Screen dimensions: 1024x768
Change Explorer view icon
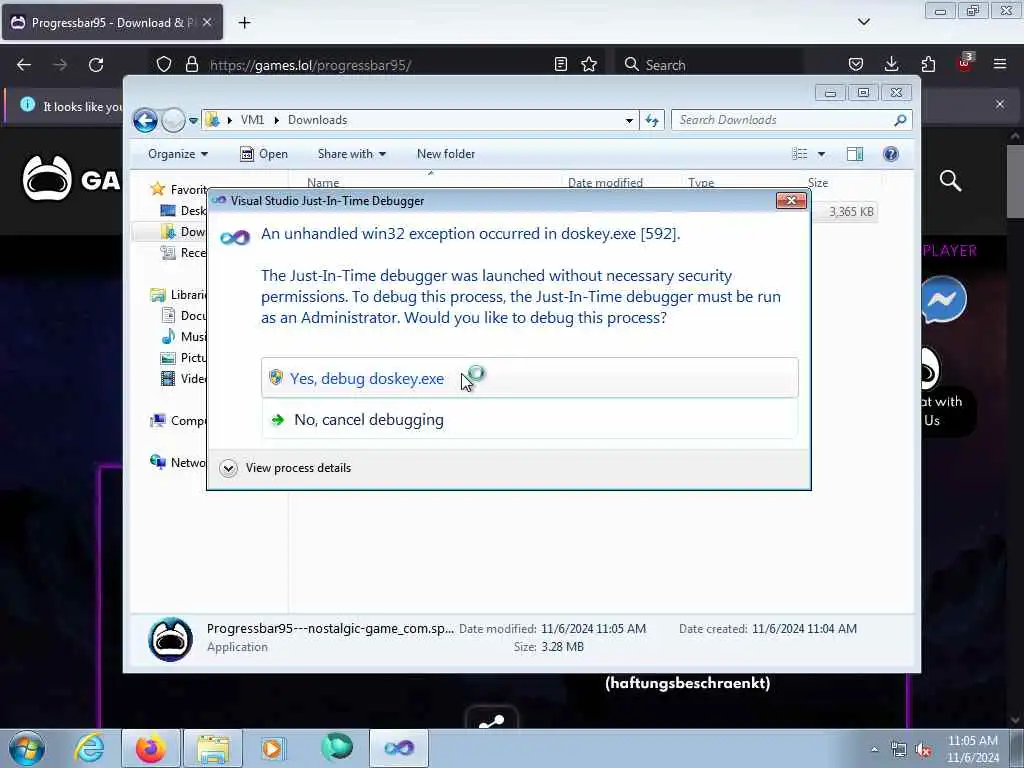(x=800, y=154)
